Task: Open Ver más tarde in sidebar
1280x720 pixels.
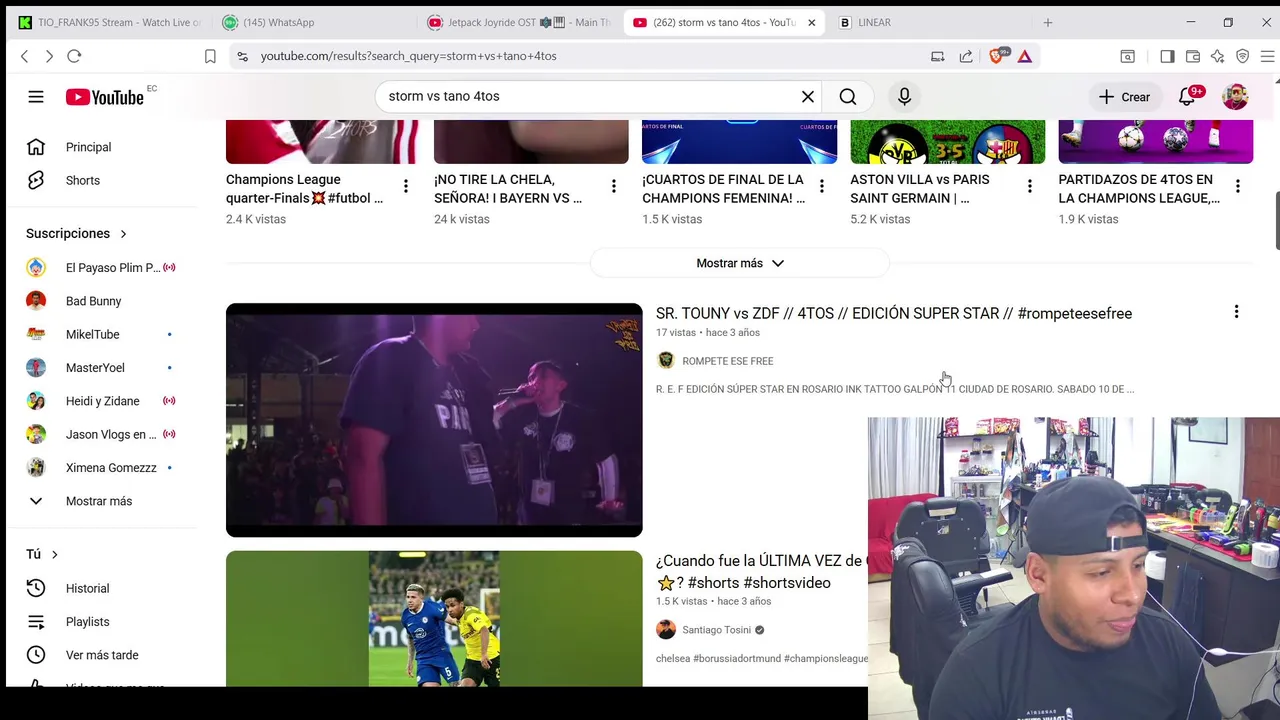Action: coord(101,655)
